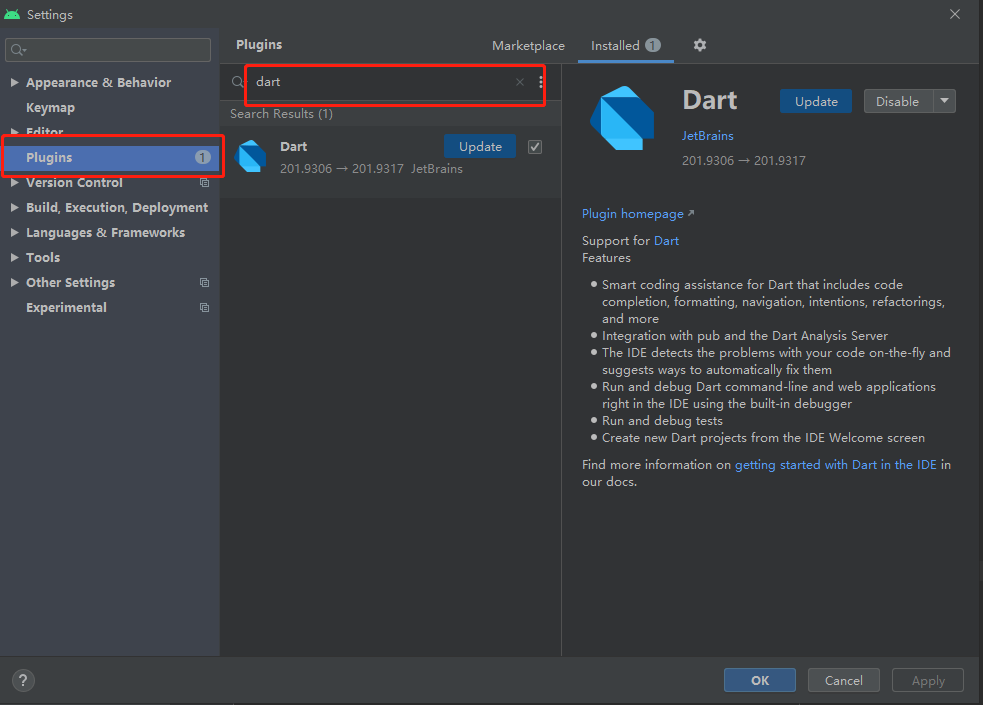Click the Android Studio logo in title bar
983x705 pixels.
(12, 14)
